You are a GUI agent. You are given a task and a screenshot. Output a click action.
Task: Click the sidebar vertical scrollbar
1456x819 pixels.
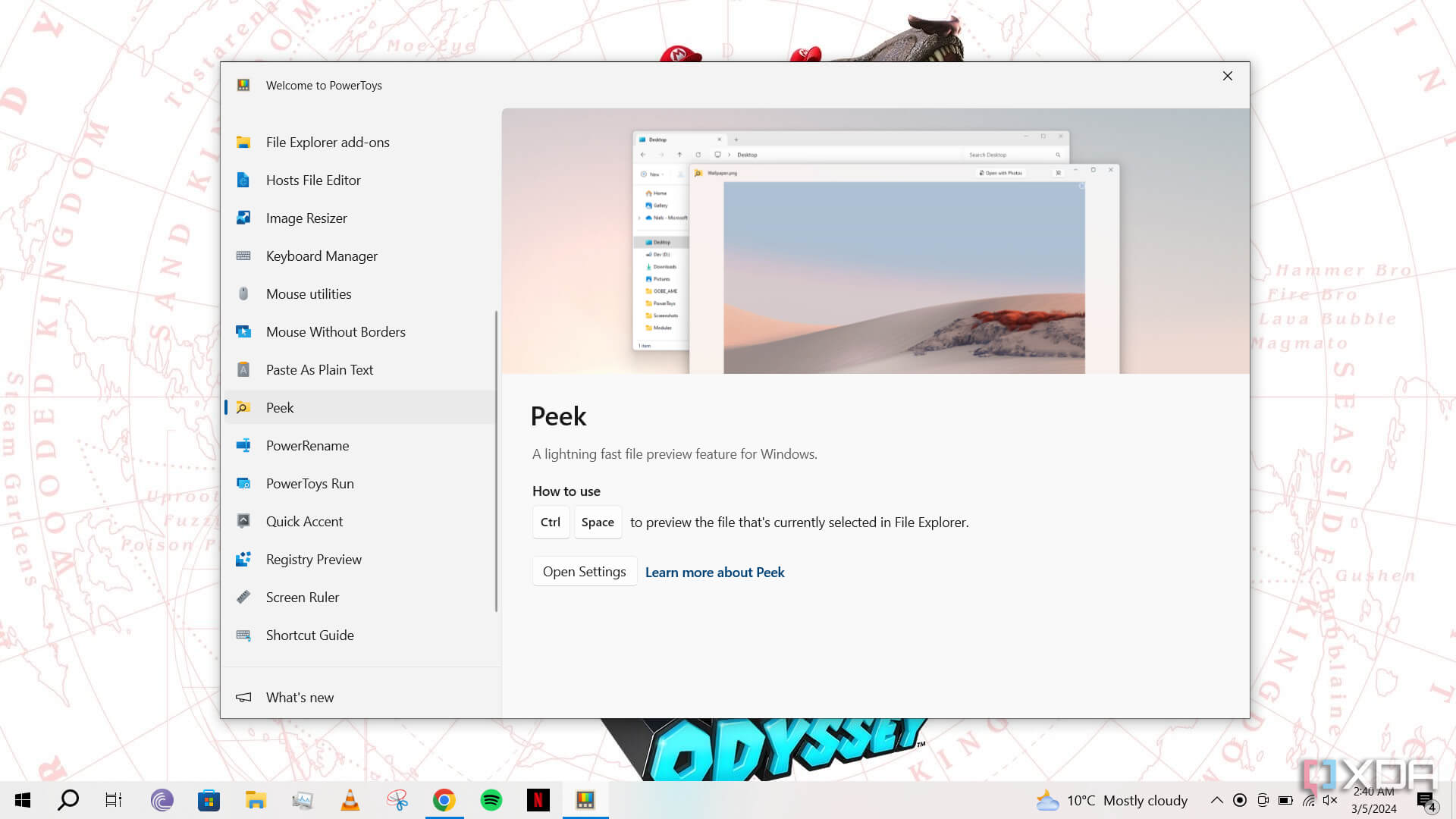coord(496,460)
